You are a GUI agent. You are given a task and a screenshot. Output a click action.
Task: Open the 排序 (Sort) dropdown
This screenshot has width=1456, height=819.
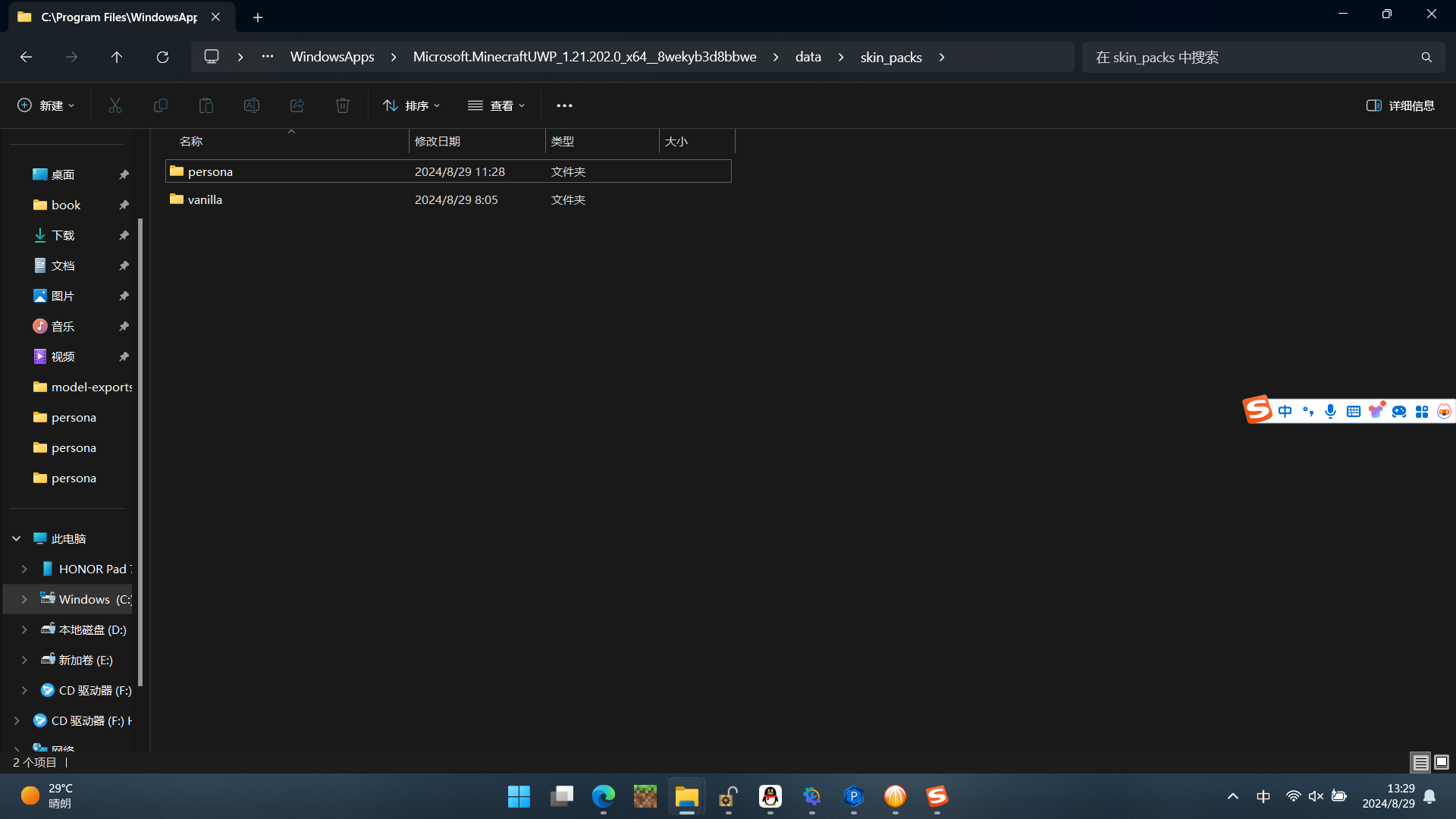tap(412, 105)
